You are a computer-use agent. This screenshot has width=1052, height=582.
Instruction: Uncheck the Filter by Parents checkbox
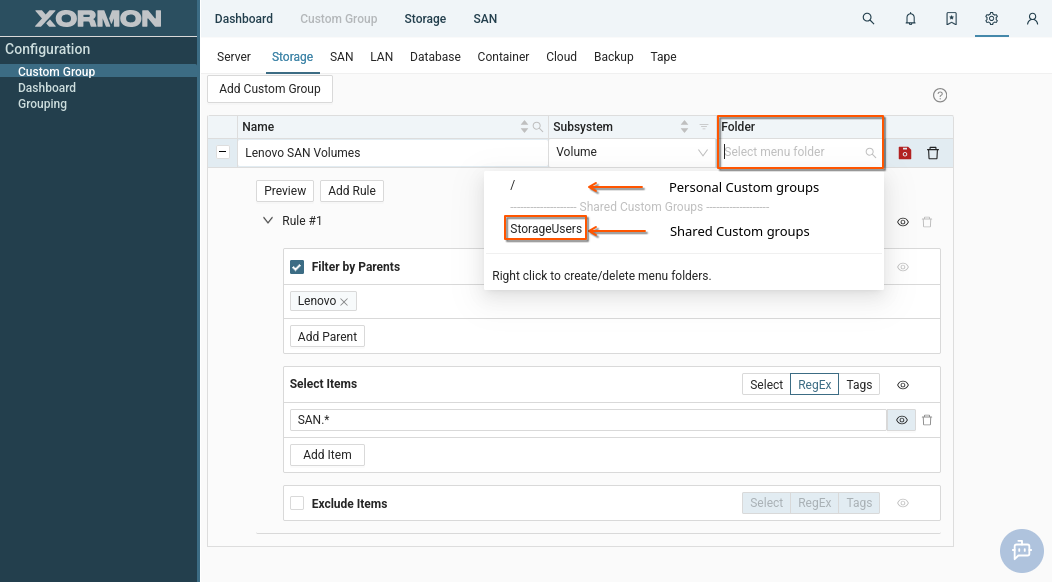click(297, 267)
